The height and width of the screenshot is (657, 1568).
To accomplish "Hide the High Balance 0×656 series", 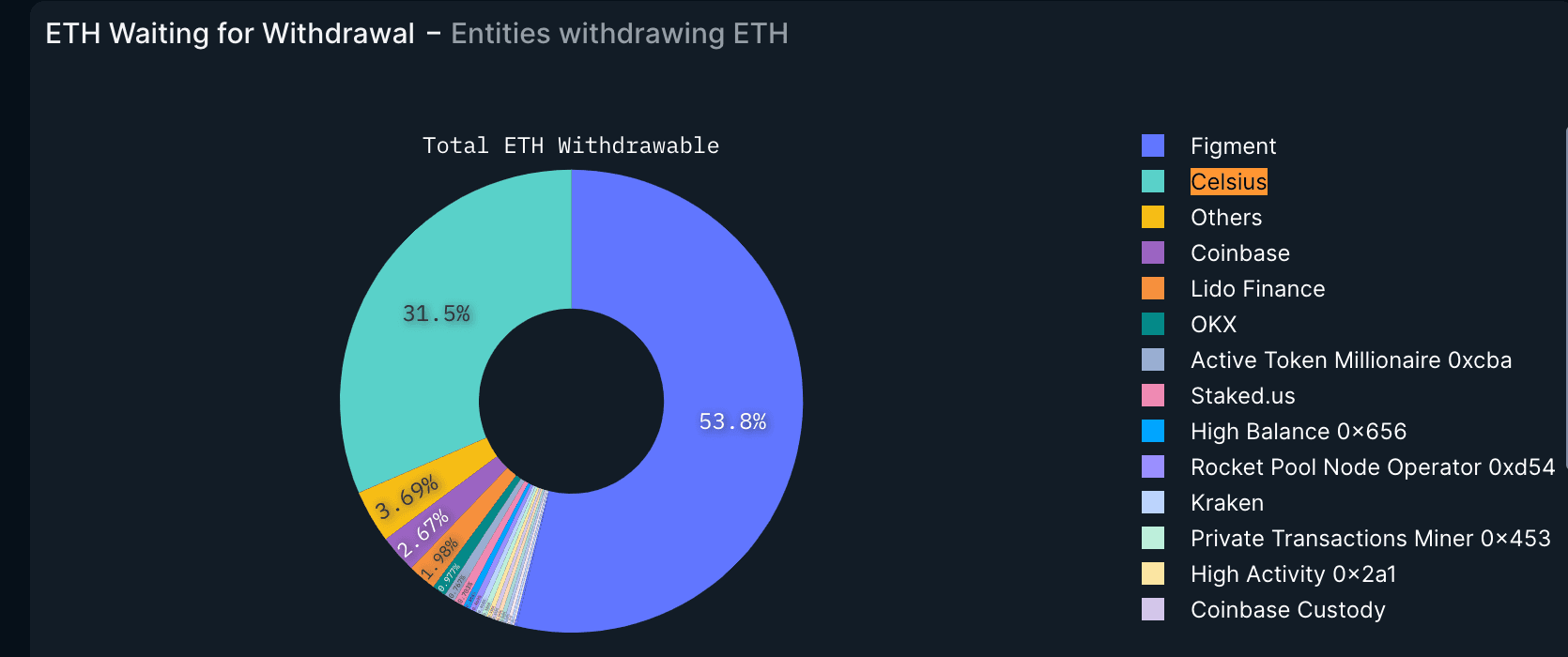I will (1298, 432).
